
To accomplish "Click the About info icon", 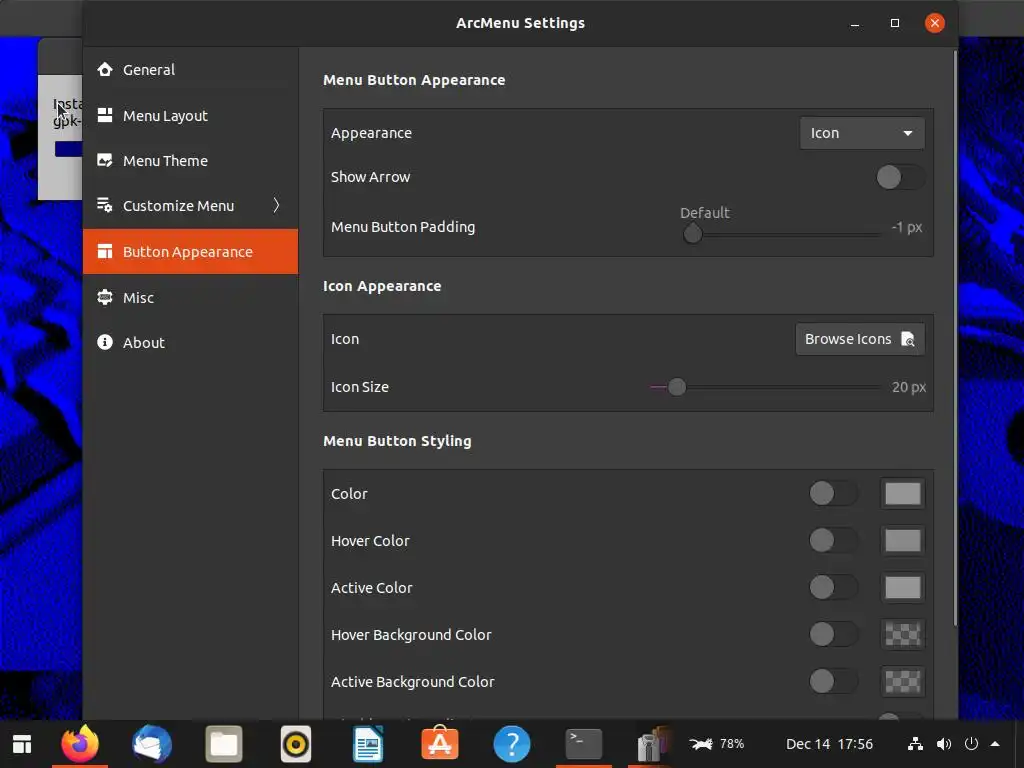I will (104, 342).
